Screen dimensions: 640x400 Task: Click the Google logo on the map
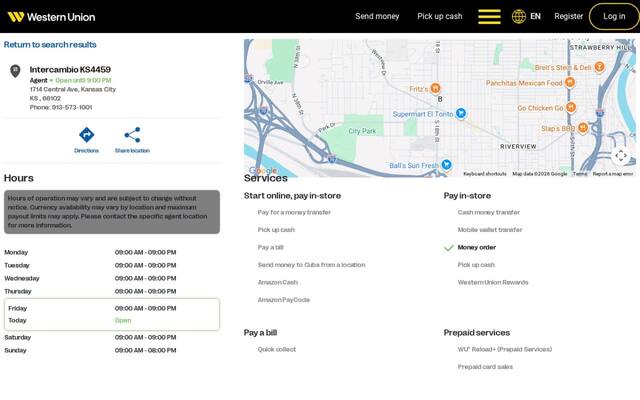(x=263, y=170)
